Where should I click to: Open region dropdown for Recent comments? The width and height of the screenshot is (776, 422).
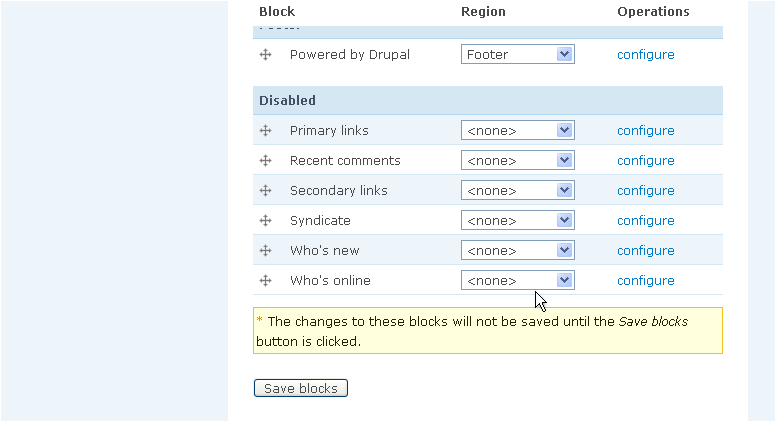(x=518, y=160)
